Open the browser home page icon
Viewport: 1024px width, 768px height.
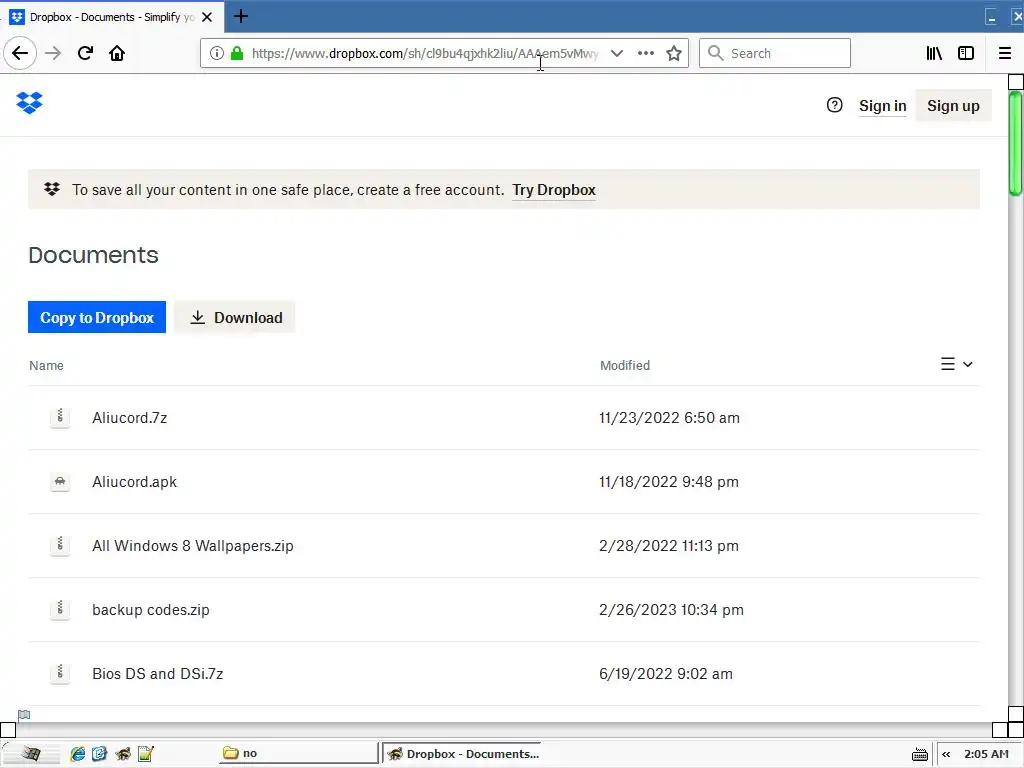[x=117, y=54]
